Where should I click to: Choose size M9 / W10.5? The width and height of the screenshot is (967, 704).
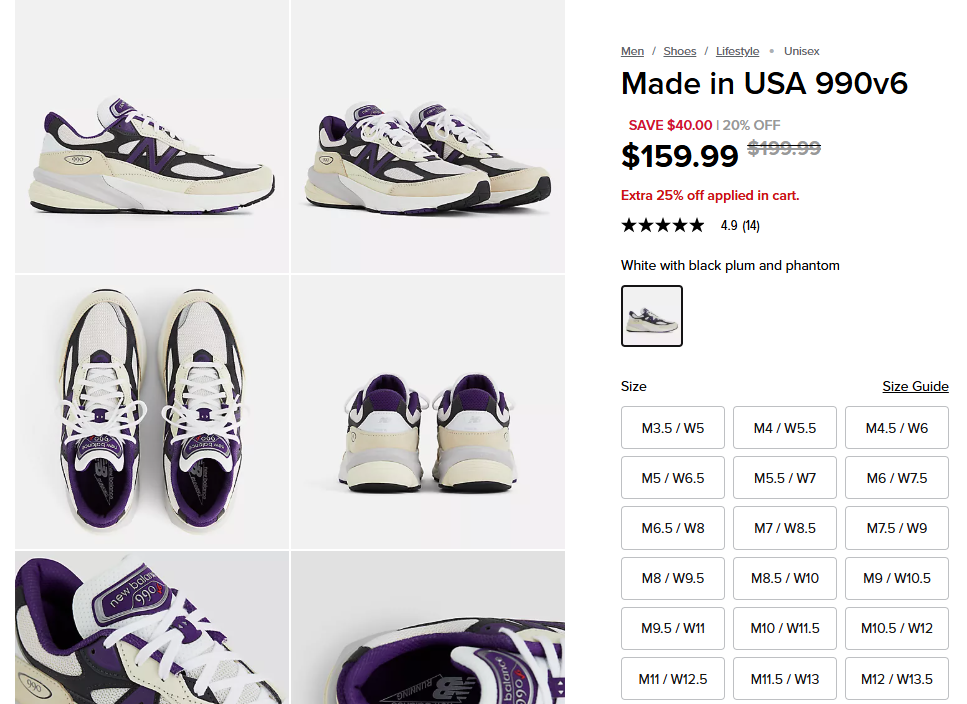(896, 578)
